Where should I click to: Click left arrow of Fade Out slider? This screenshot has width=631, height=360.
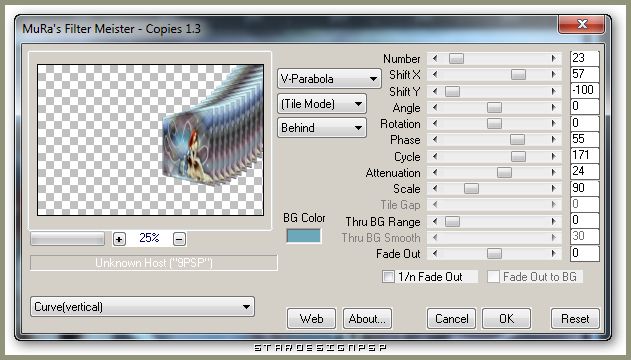(435, 253)
